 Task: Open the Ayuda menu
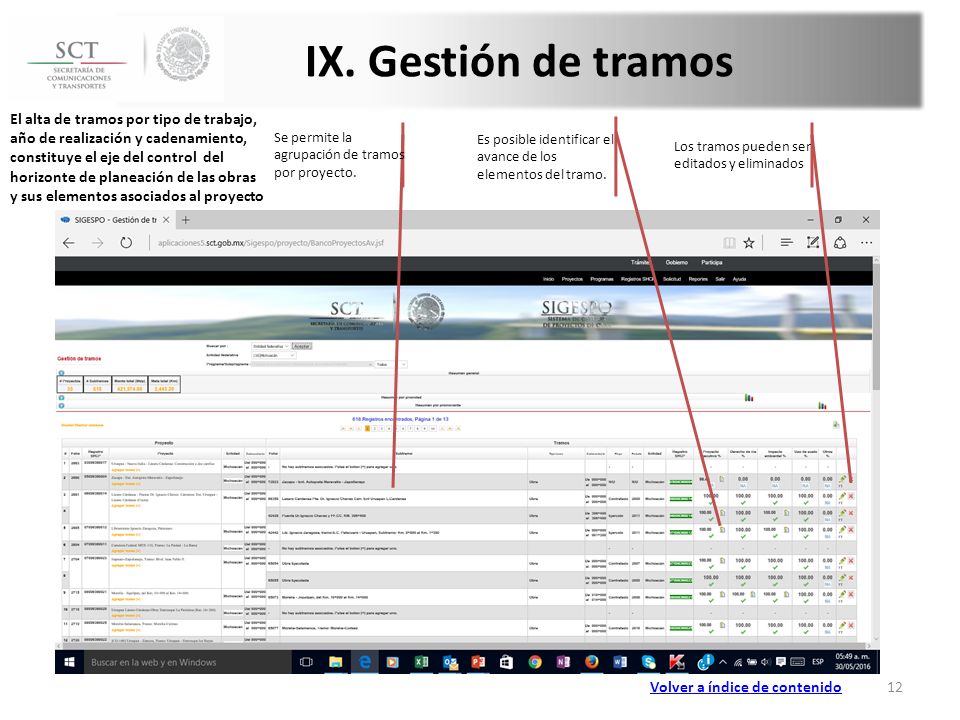739,279
